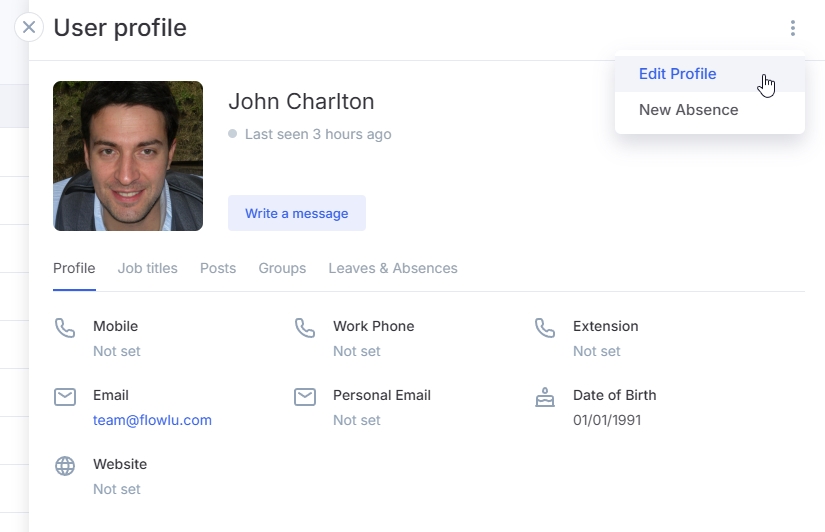Go to the Groups tab
The width and height of the screenshot is (825, 532).
click(282, 268)
